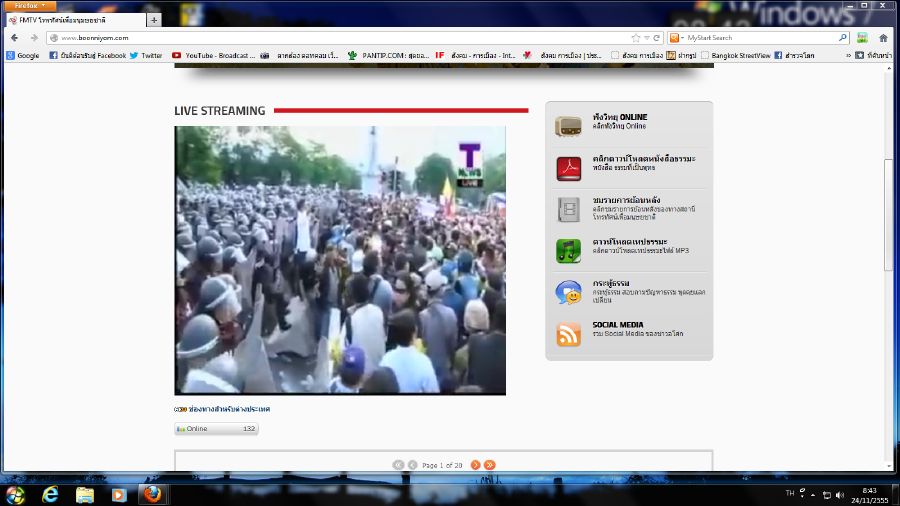Open the Bangkok StreetView bookmark
The image size is (900, 506).
pyautogui.click(x=735, y=56)
